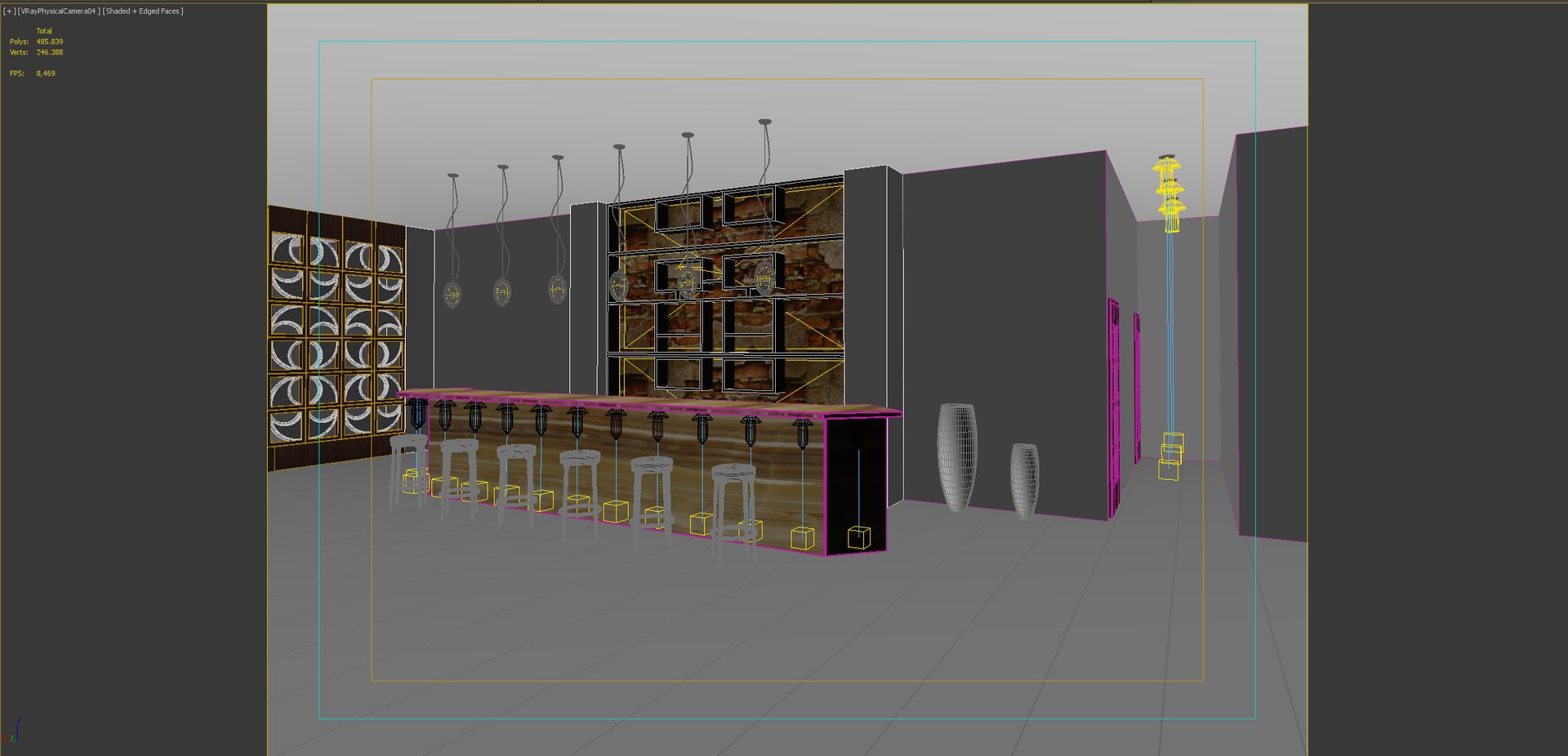Click the Total statistics header

tap(44, 31)
